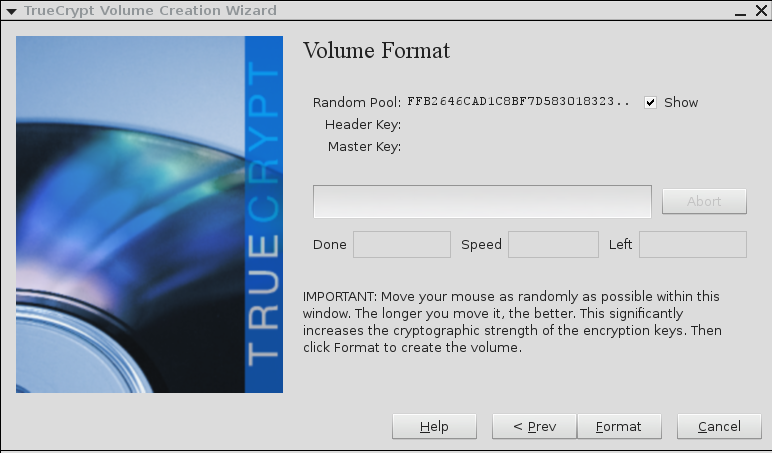Open Help for the wizard
Screen dimensions: 772x453
(434, 426)
